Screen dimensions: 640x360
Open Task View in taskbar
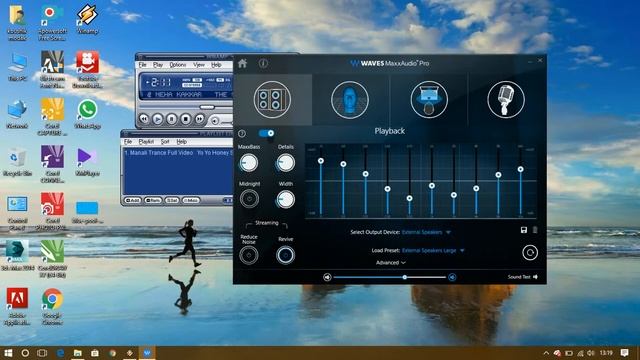point(42,353)
